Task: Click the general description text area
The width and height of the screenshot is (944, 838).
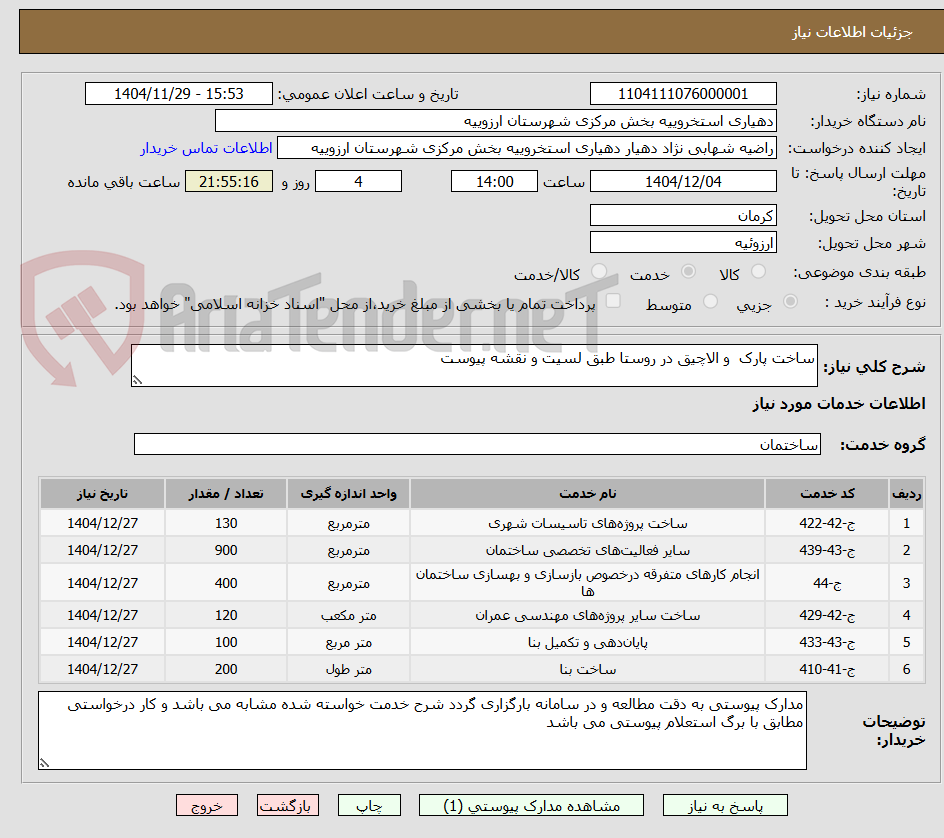Action: click(474, 366)
